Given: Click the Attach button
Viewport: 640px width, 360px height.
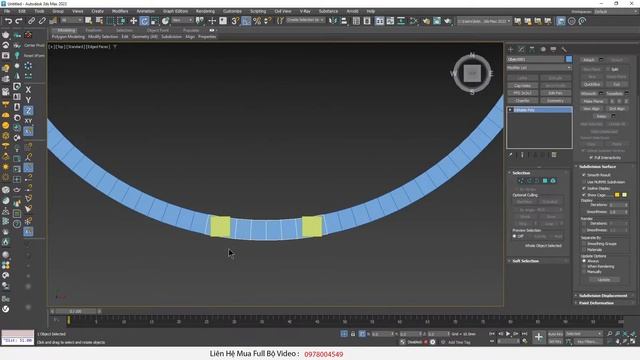Looking at the screenshot, I should tap(589, 60).
